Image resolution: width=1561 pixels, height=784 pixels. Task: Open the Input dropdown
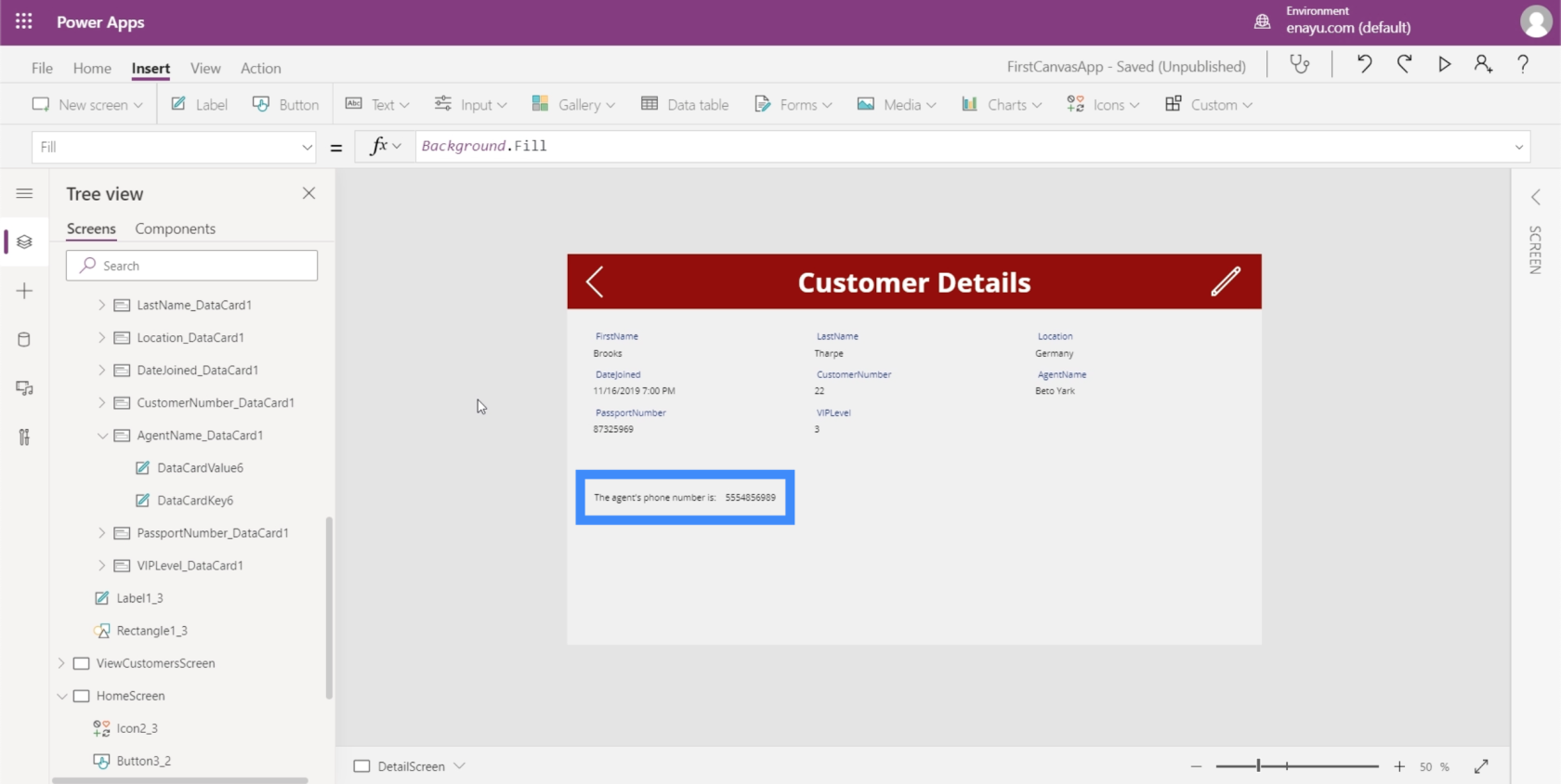point(471,104)
